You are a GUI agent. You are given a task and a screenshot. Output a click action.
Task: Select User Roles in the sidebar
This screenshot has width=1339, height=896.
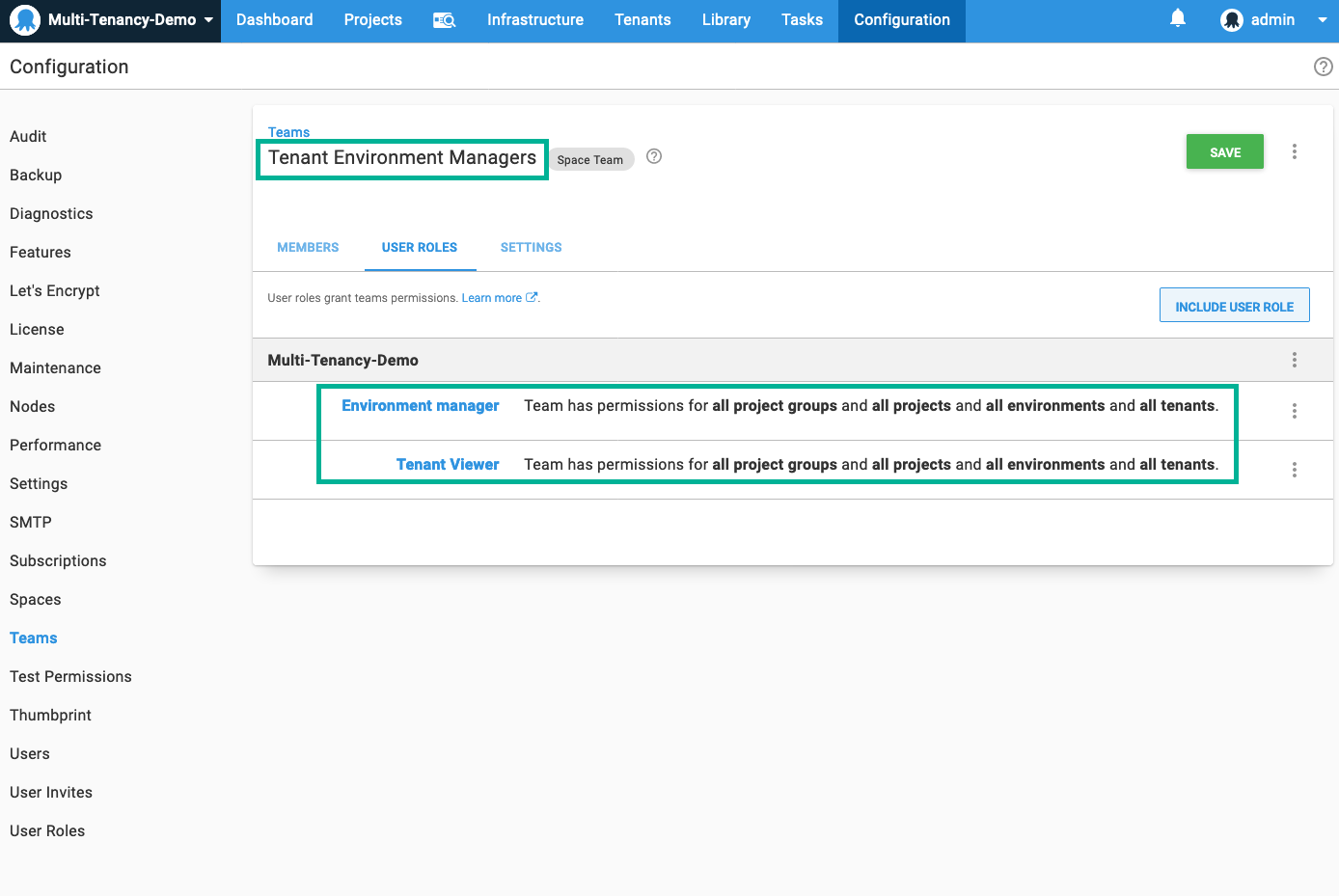(47, 830)
